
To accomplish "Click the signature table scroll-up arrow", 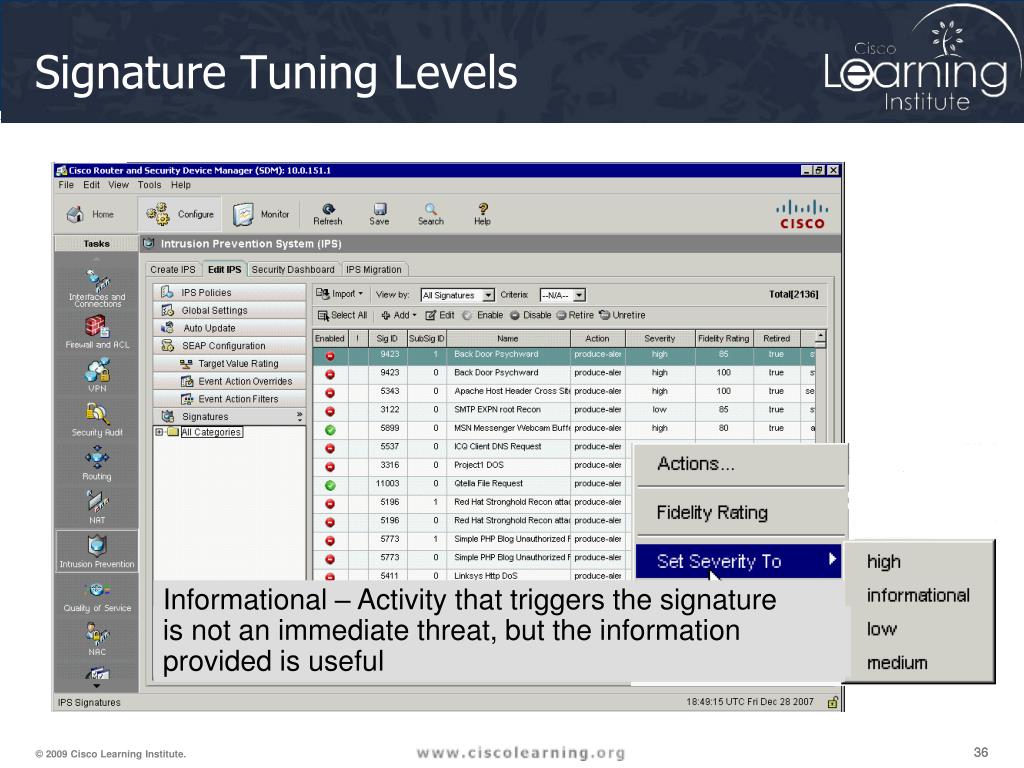I will [x=821, y=336].
